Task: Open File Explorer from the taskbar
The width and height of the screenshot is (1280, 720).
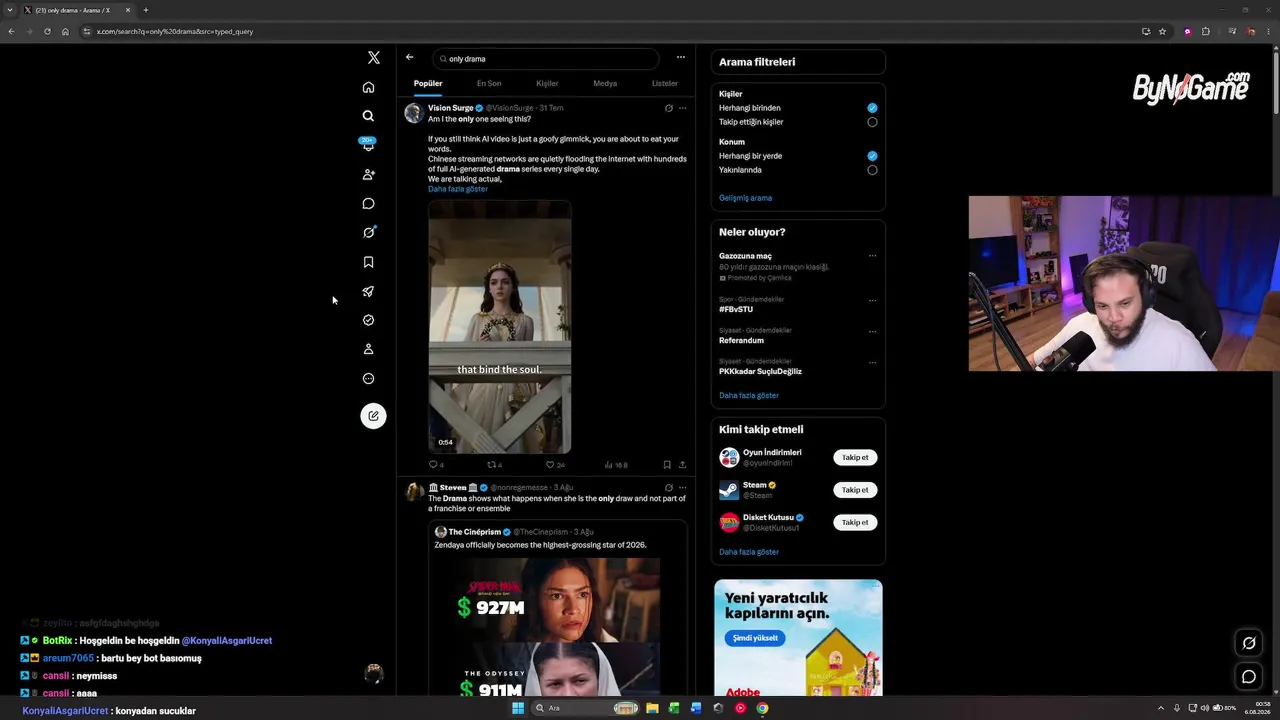Action: pyautogui.click(x=652, y=708)
